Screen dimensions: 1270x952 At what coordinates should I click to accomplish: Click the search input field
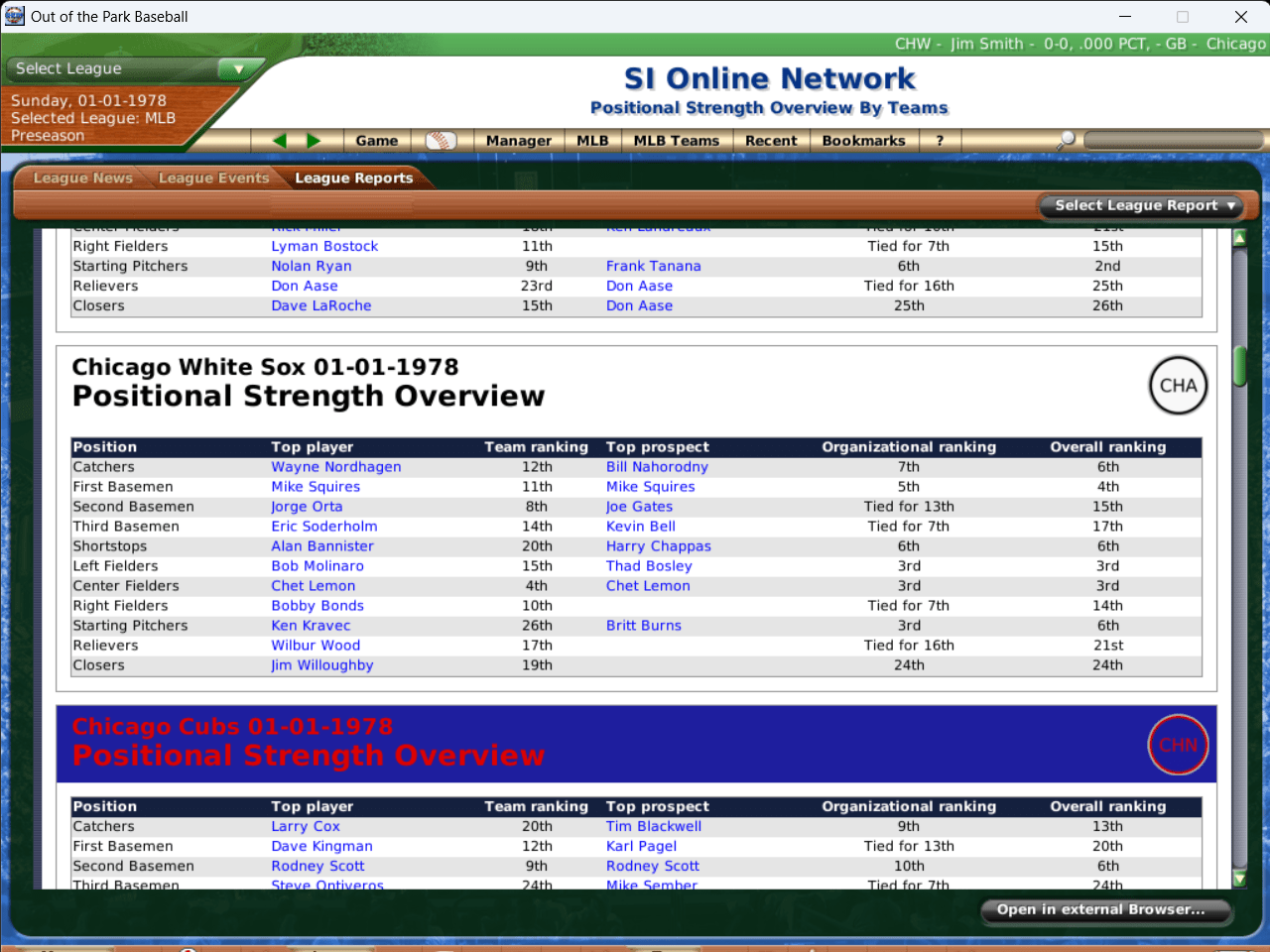click(x=1171, y=141)
